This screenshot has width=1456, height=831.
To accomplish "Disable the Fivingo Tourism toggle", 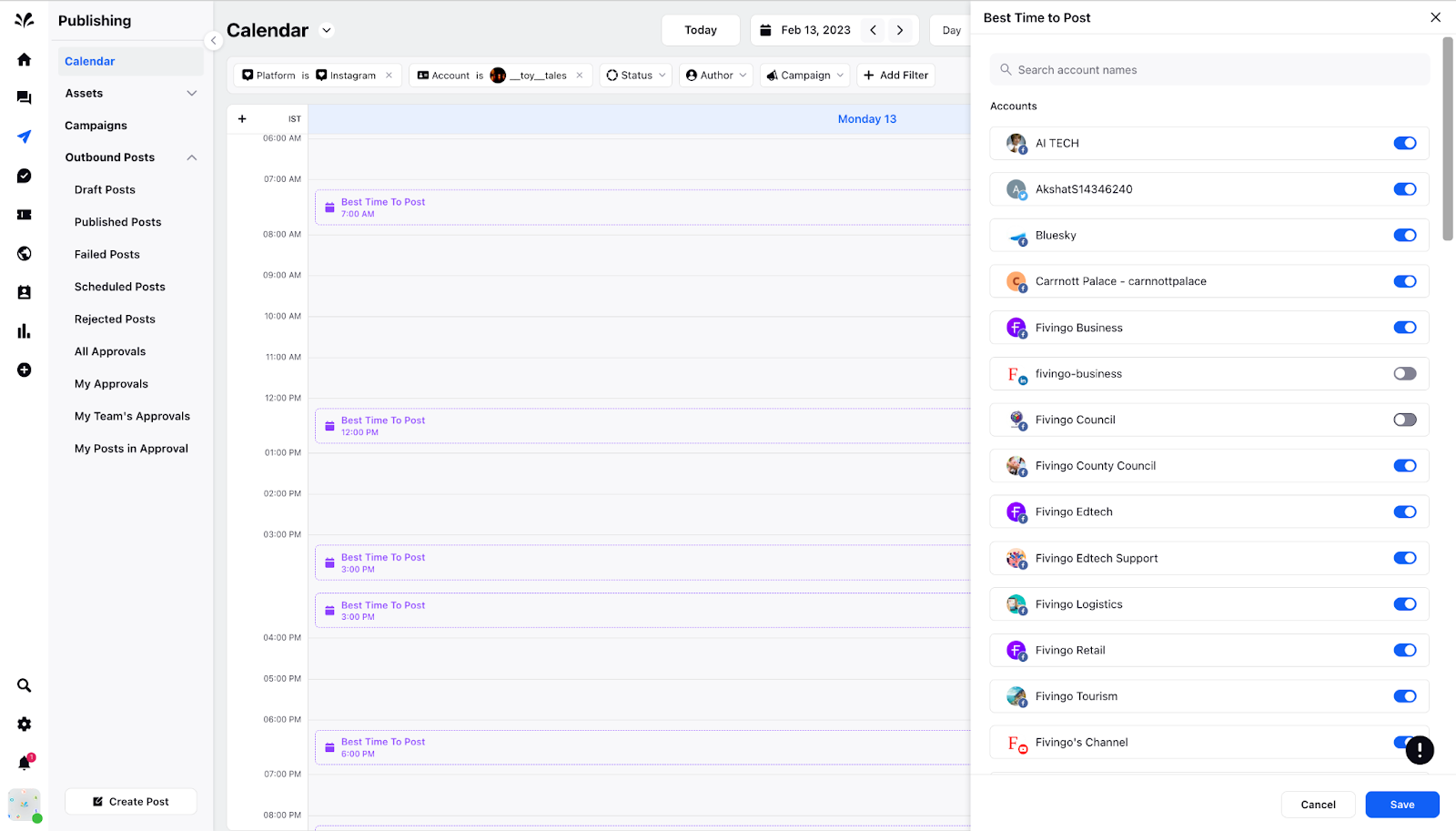I will 1405,696.
